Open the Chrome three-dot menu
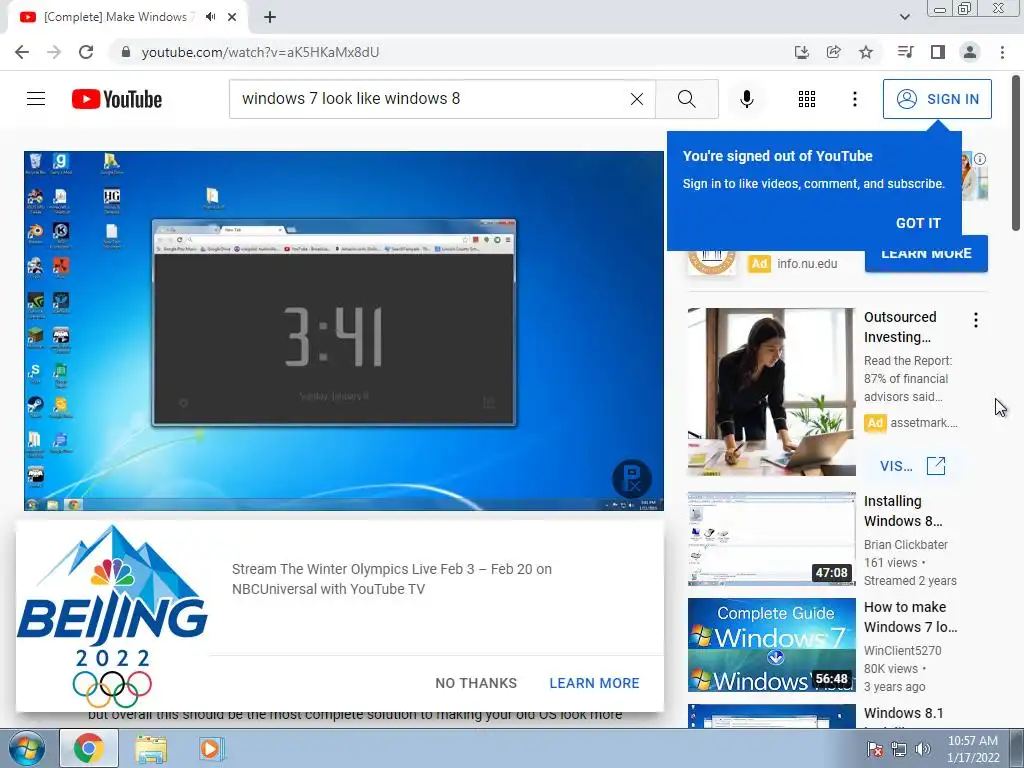 point(1002,52)
